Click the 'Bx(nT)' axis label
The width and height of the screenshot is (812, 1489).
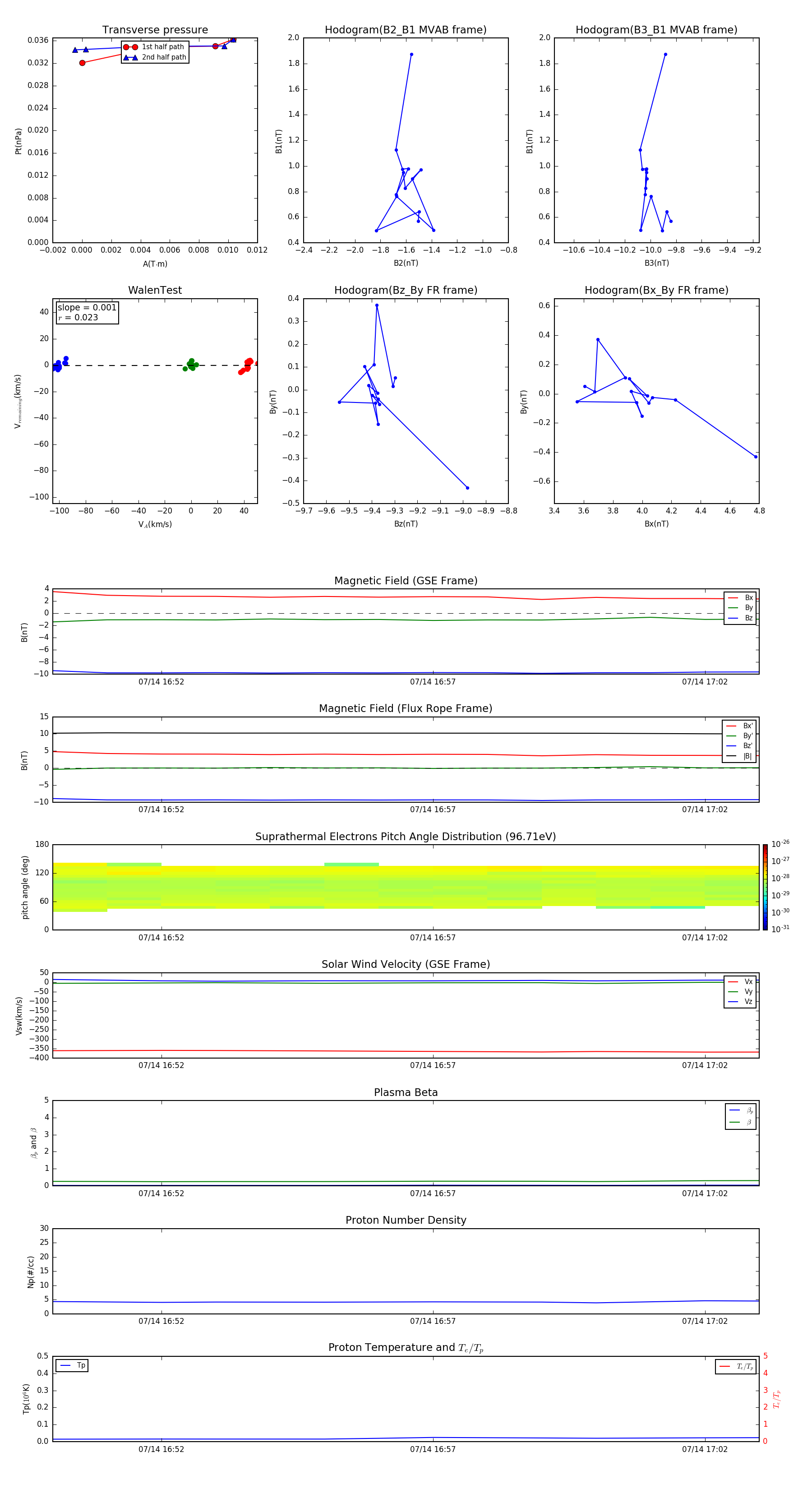(x=656, y=524)
